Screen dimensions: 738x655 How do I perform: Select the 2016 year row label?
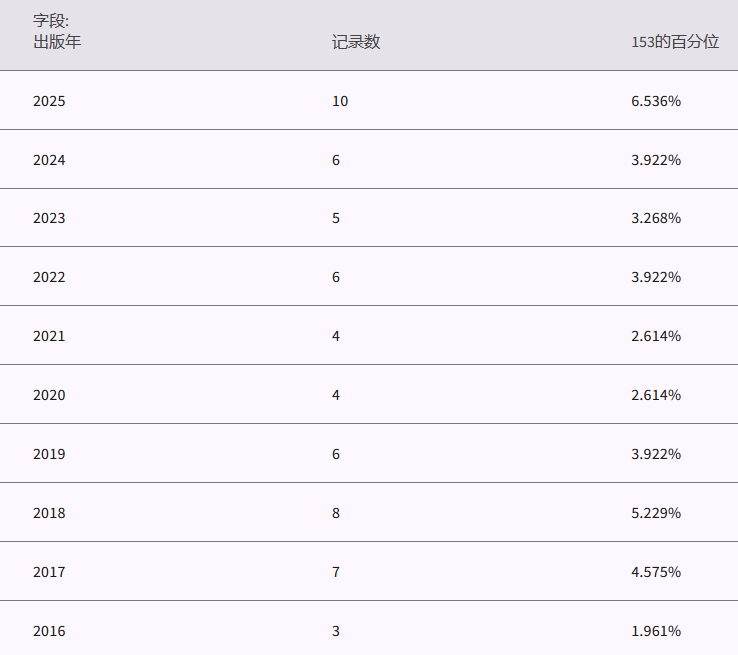tap(49, 631)
